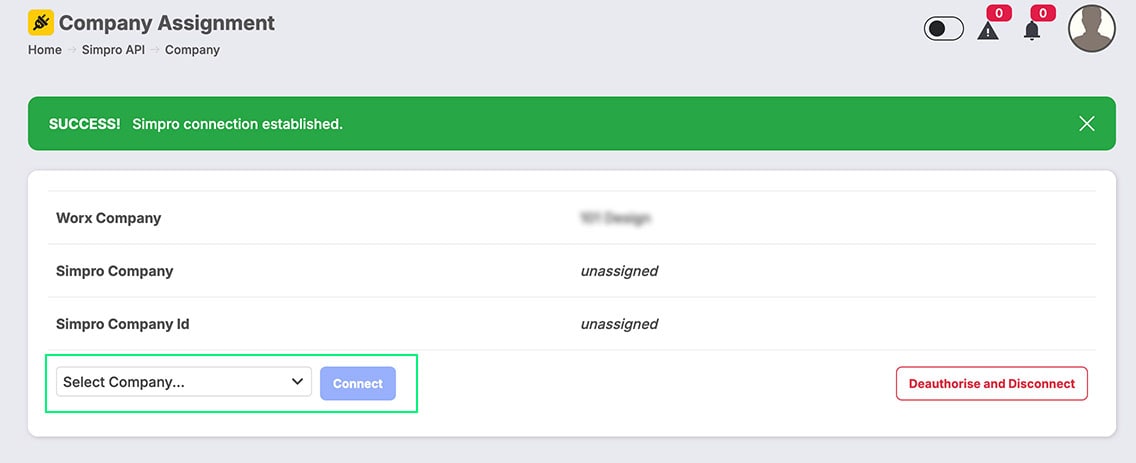Dismiss the success banner with the X
This screenshot has height=463, width=1136.
click(x=1086, y=124)
